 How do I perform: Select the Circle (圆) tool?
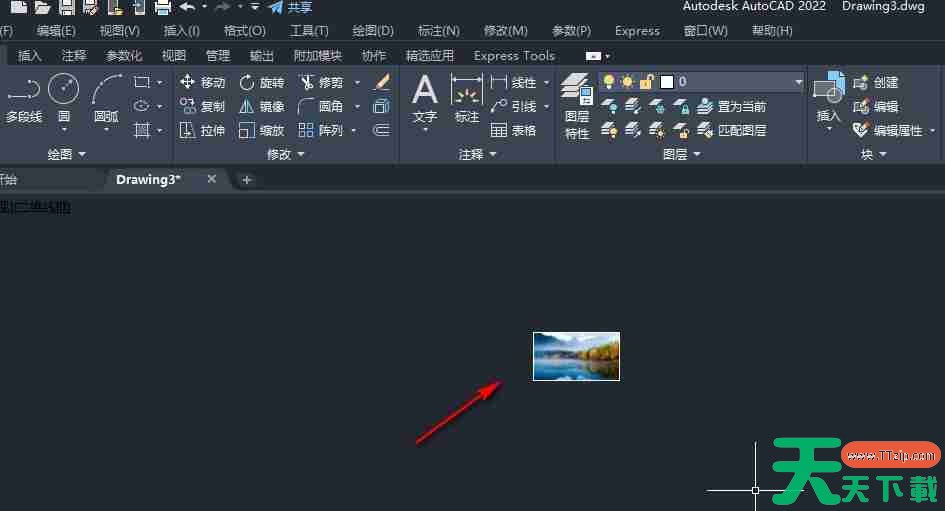pos(63,99)
